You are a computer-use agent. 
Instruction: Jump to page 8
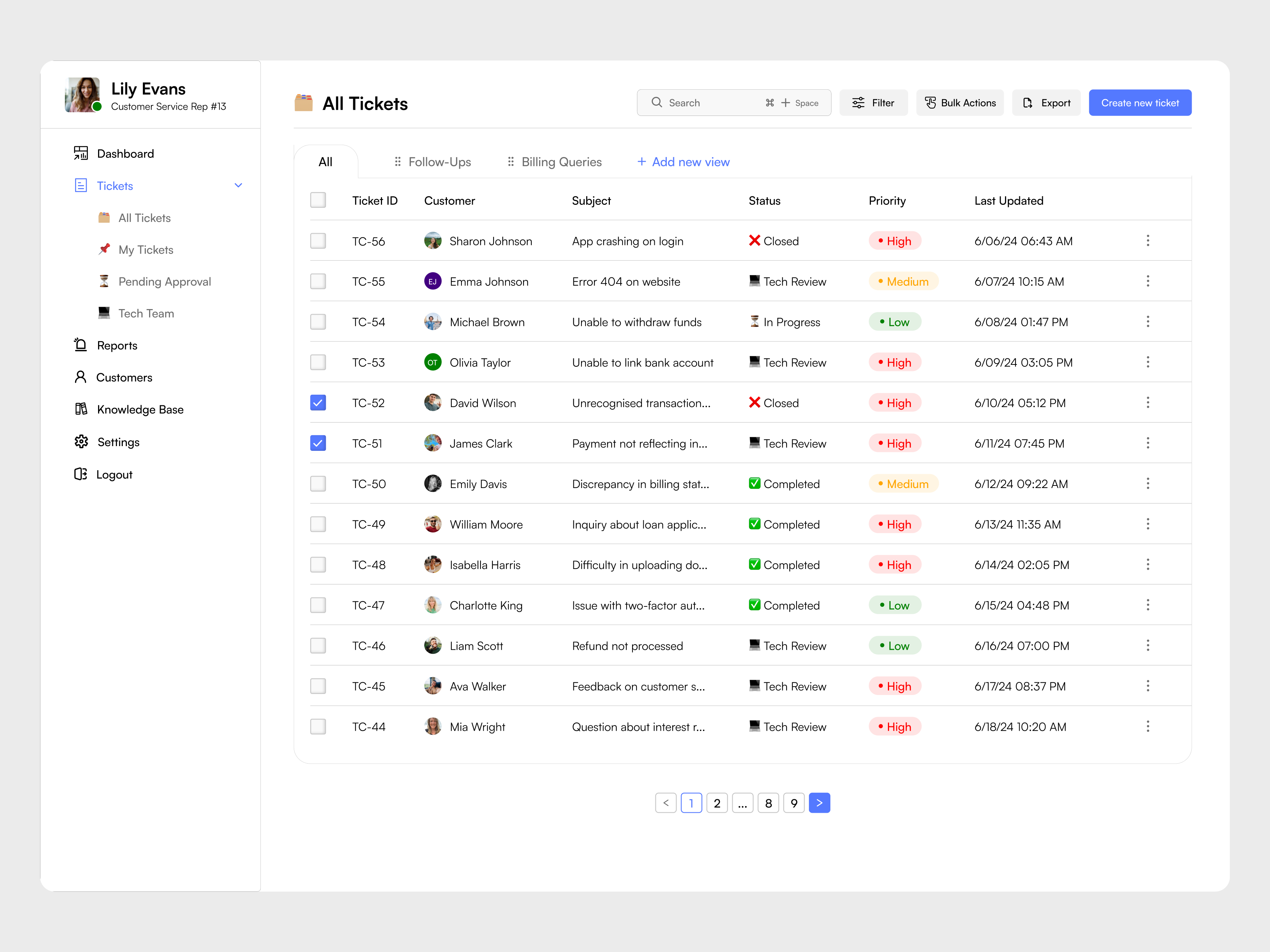pyautogui.click(x=768, y=803)
